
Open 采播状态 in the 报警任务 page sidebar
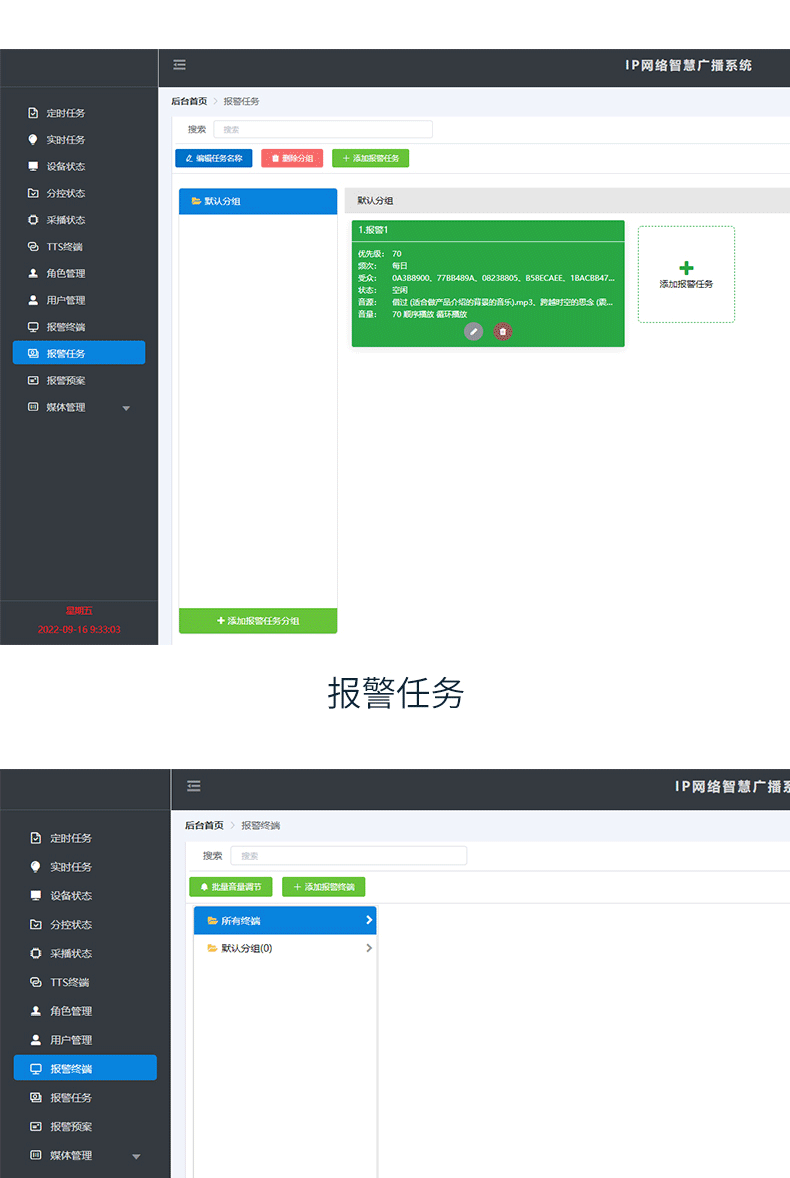pos(65,220)
